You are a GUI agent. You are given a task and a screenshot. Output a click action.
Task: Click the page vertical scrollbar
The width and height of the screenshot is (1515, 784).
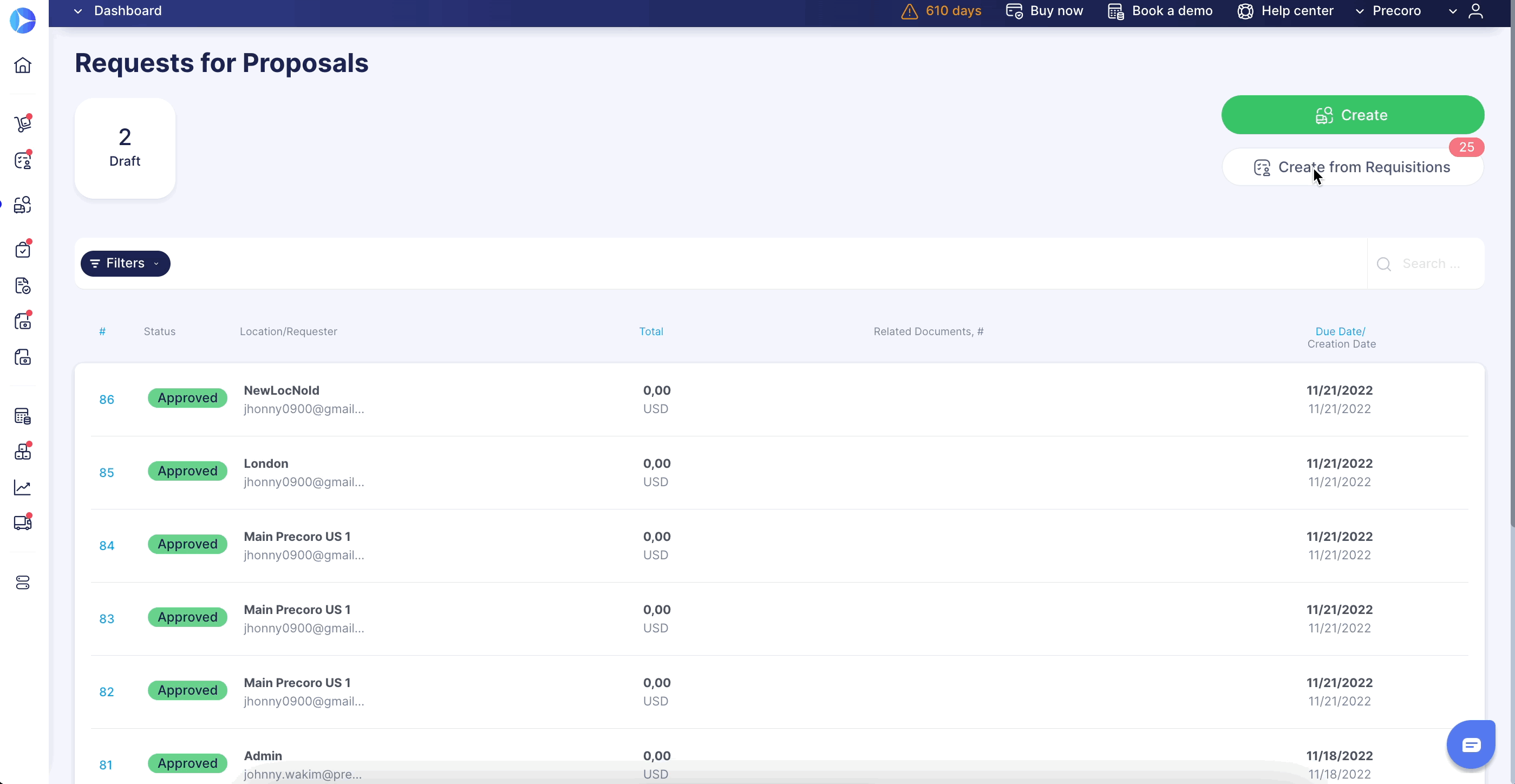1512,265
